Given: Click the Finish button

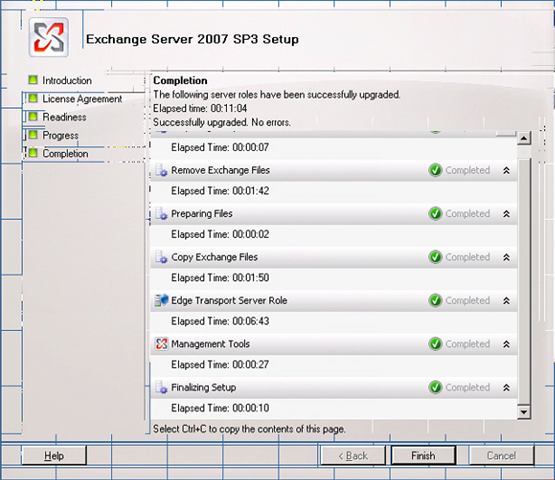Looking at the screenshot, I should point(423,455).
